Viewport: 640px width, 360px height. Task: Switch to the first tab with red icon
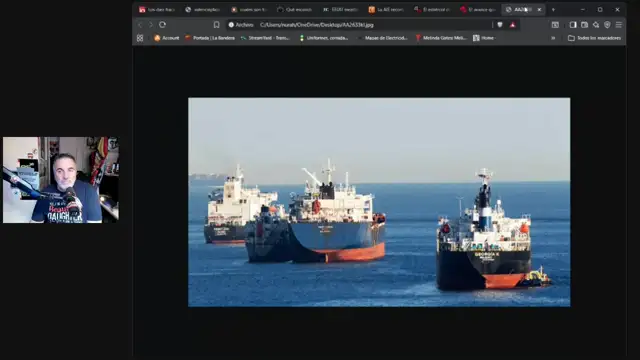click(x=157, y=9)
